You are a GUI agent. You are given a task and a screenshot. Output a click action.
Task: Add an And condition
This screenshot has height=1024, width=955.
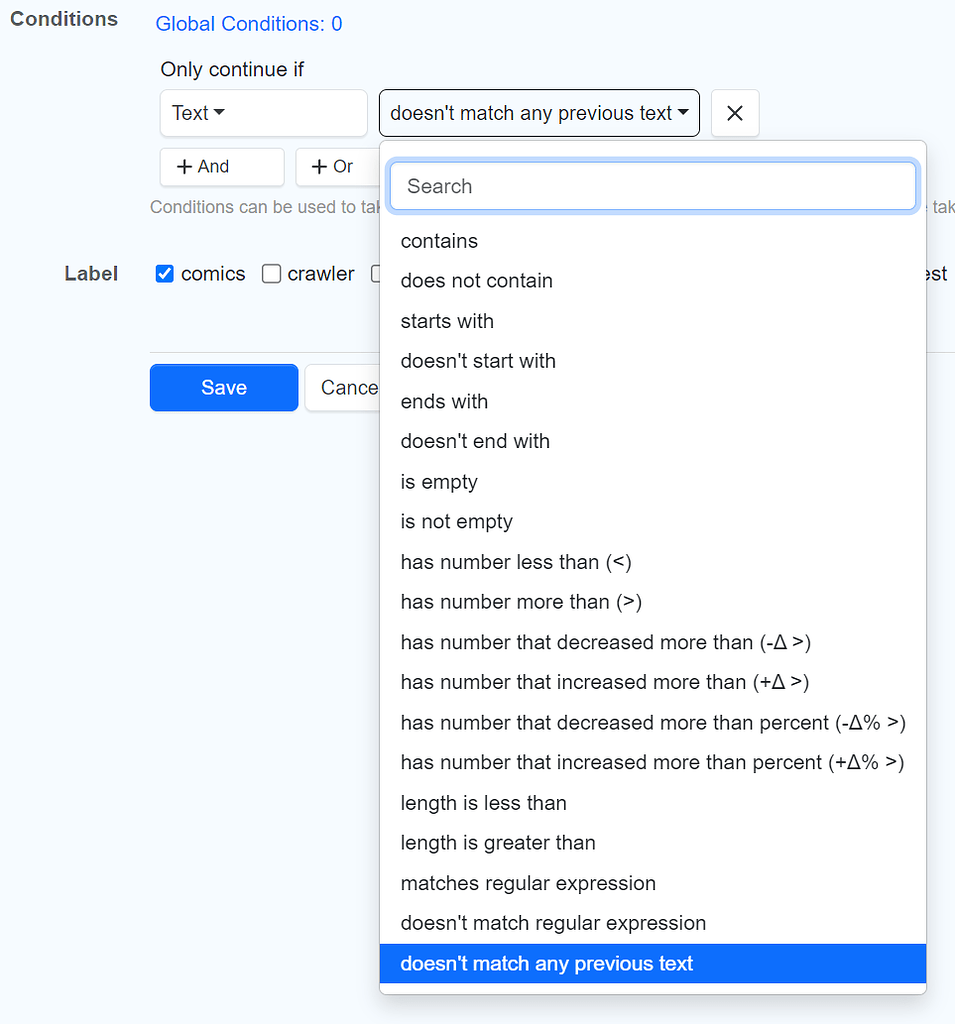222,167
